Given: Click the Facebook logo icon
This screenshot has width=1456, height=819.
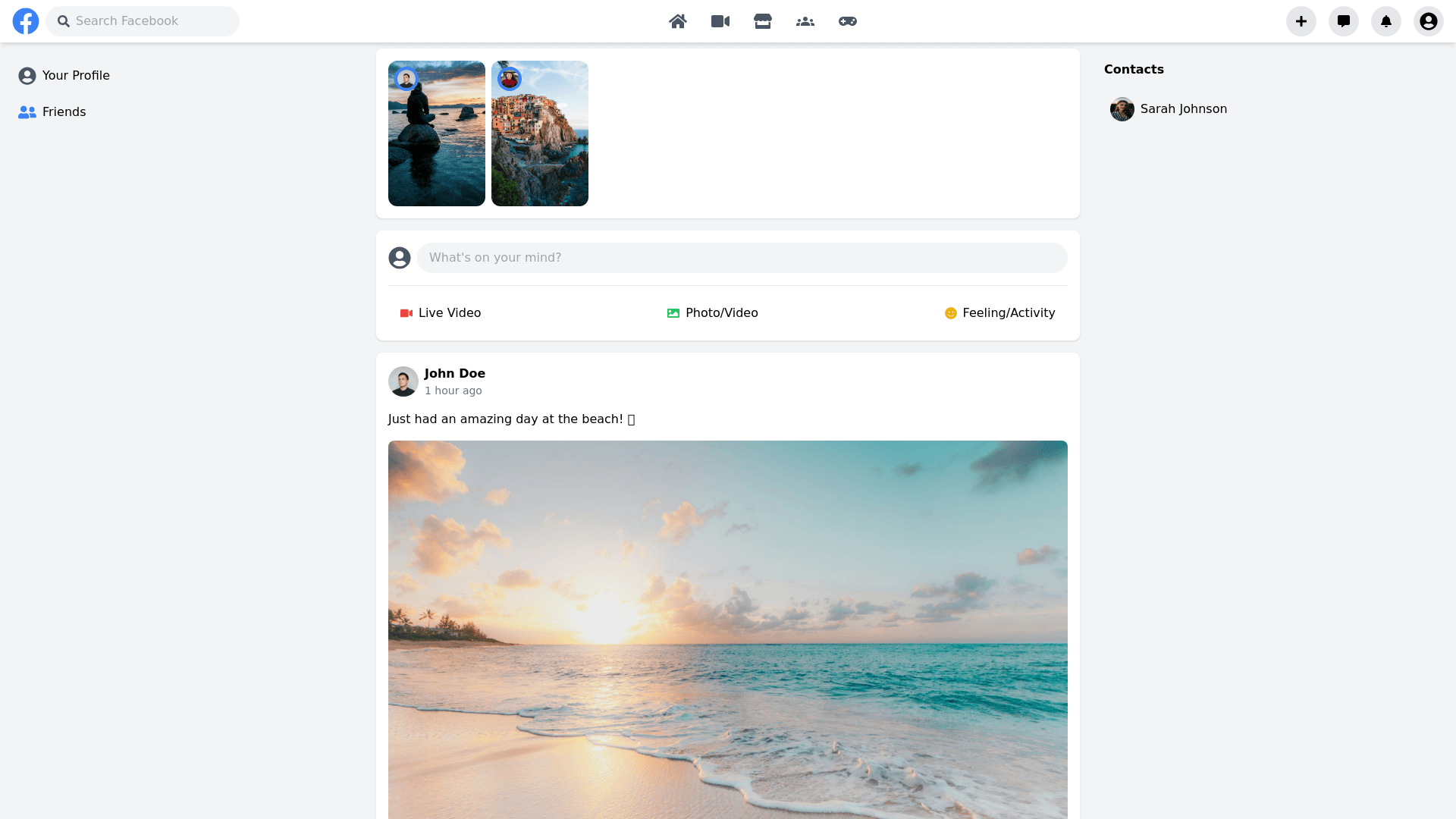Looking at the screenshot, I should pyautogui.click(x=26, y=21).
